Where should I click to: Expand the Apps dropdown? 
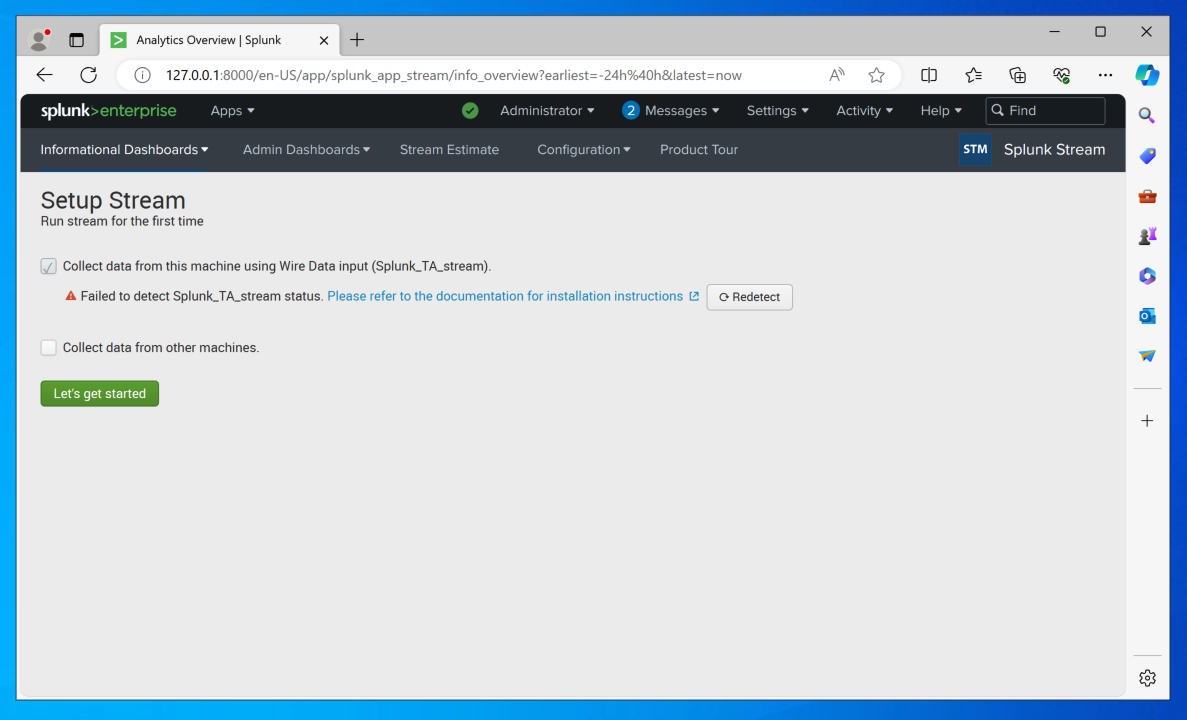pyautogui.click(x=232, y=111)
